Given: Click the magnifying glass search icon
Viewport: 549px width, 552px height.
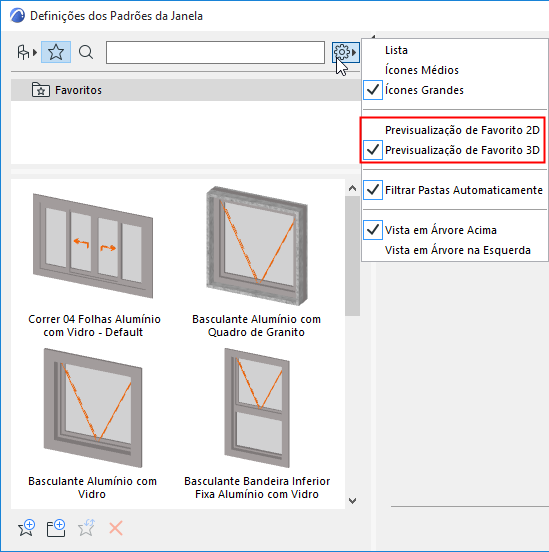Looking at the screenshot, I should [86, 52].
